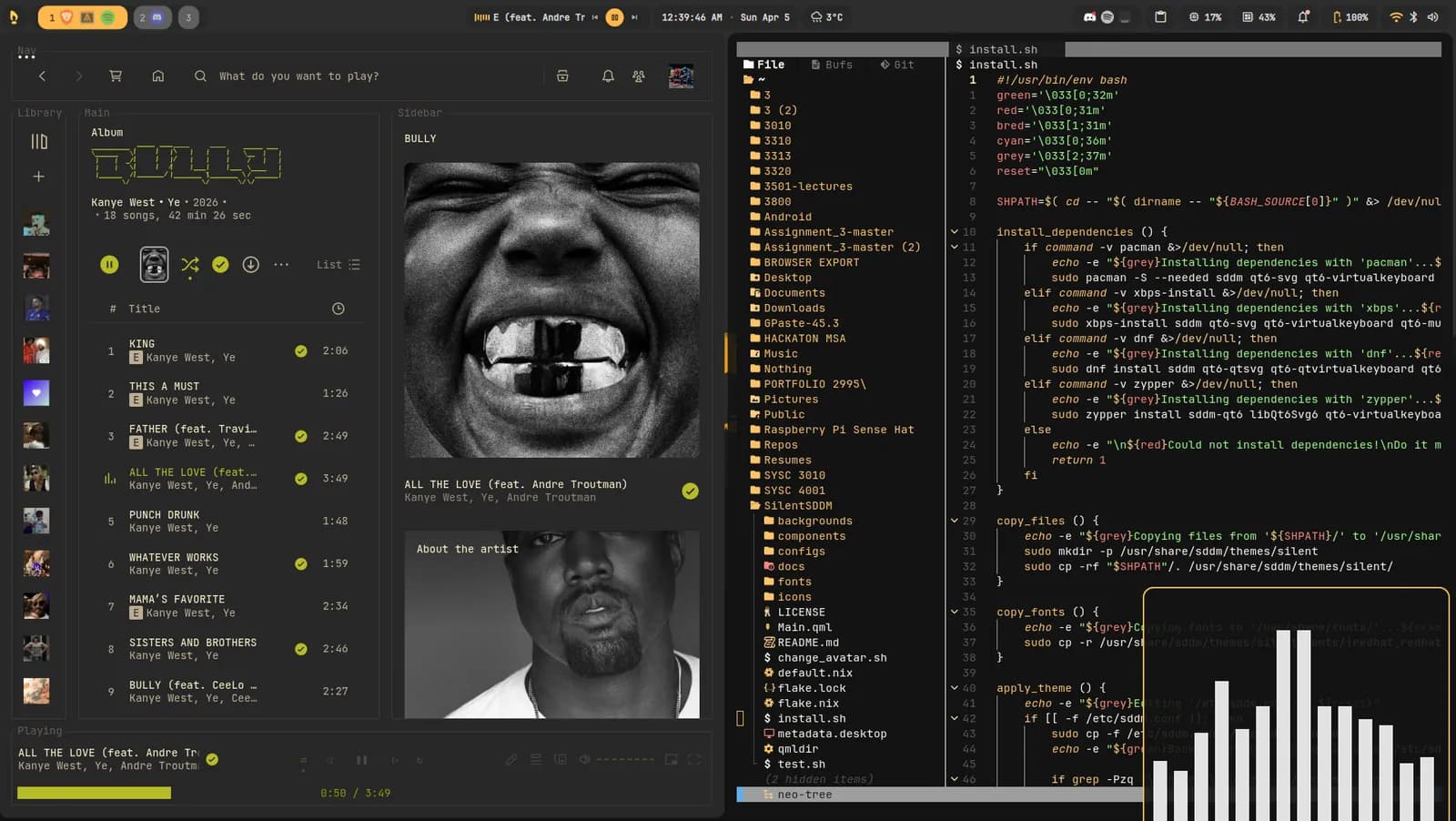The width and height of the screenshot is (1456, 821).
Task: Click the clipboard icon in top bar
Action: [1160, 16]
